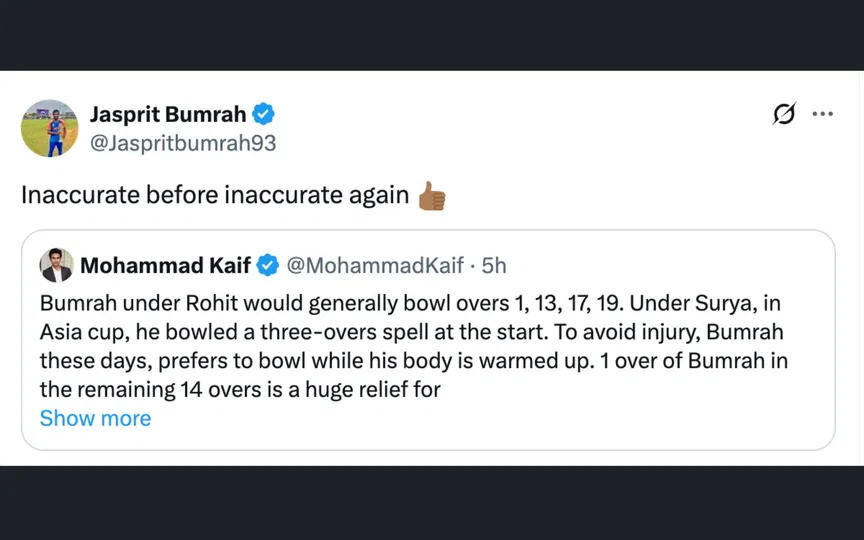Open the 5h timestamp link
864x540 pixels.
point(494,265)
